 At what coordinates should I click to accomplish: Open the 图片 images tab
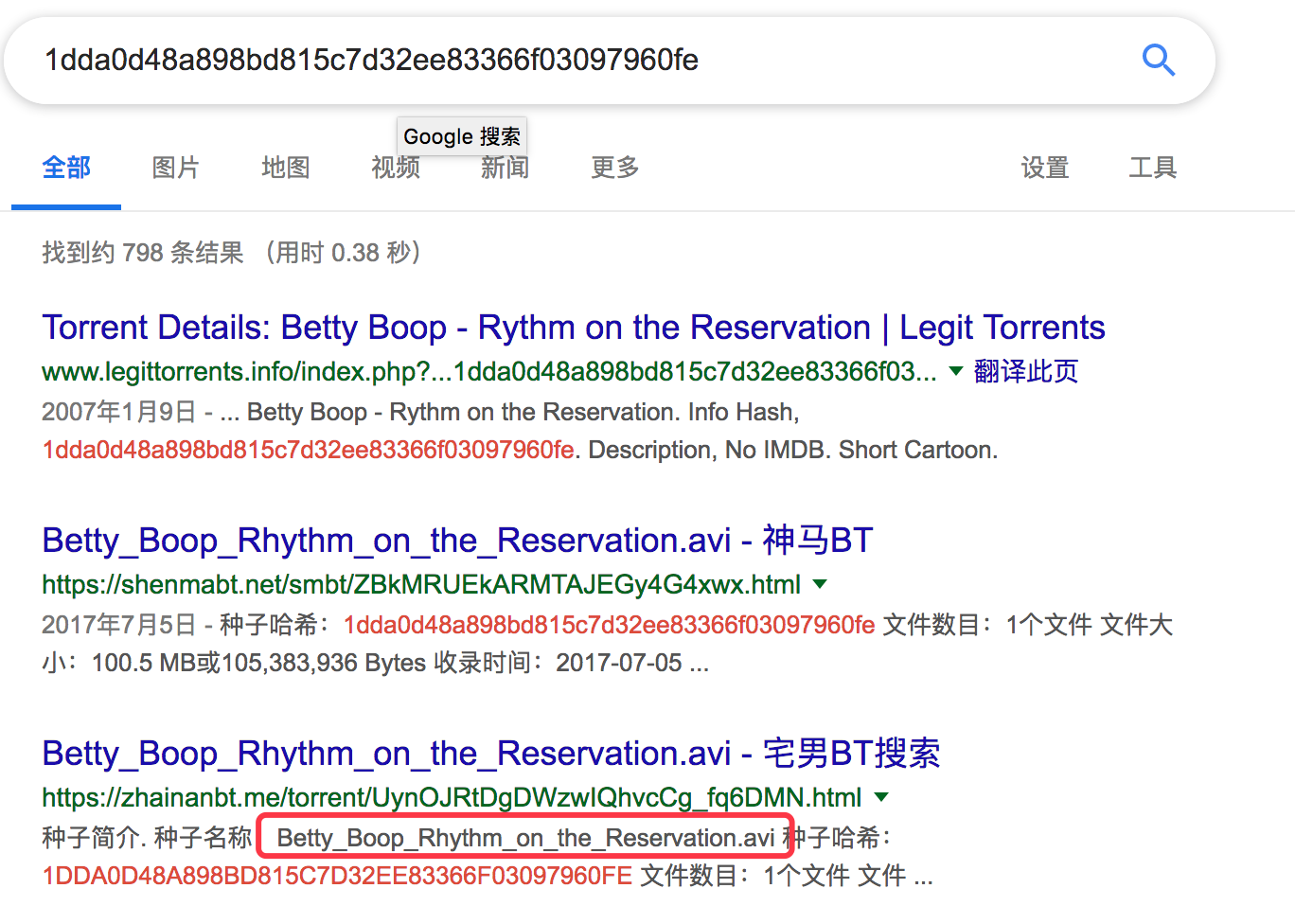pyautogui.click(x=176, y=168)
